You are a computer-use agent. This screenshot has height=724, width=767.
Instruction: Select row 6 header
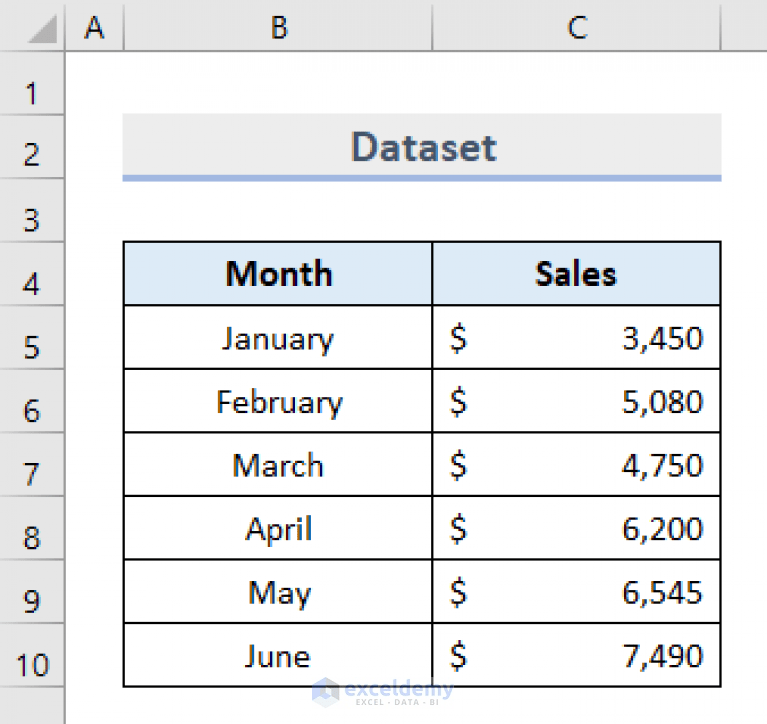[x=32, y=401]
